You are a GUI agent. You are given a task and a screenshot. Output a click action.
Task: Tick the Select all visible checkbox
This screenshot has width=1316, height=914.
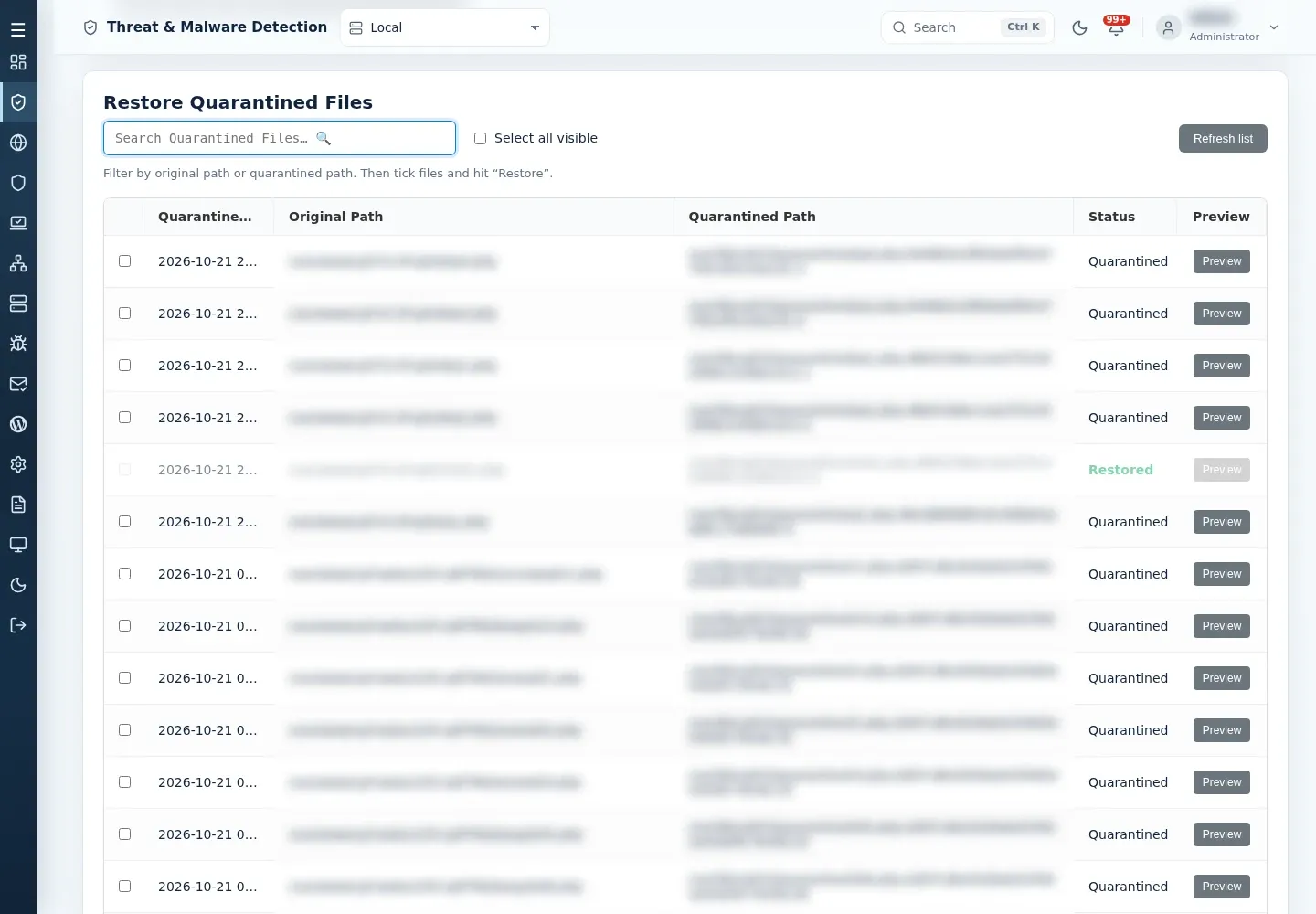pyautogui.click(x=480, y=138)
